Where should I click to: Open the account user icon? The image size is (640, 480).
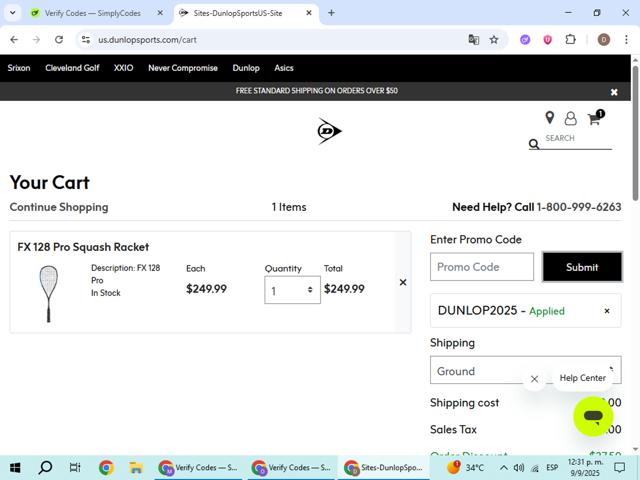coord(571,119)
